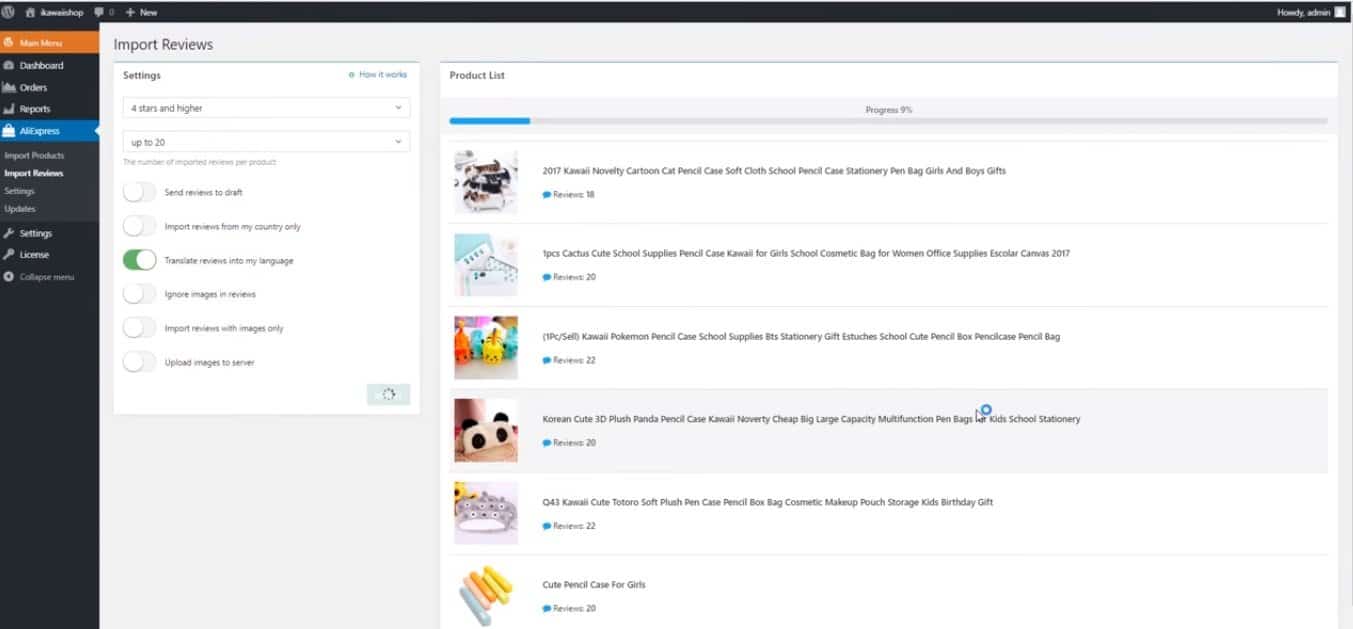Viewport: 1353px width, 629px height.
Task: Toggle Upload images to server
Action: [x=140, y=362]
